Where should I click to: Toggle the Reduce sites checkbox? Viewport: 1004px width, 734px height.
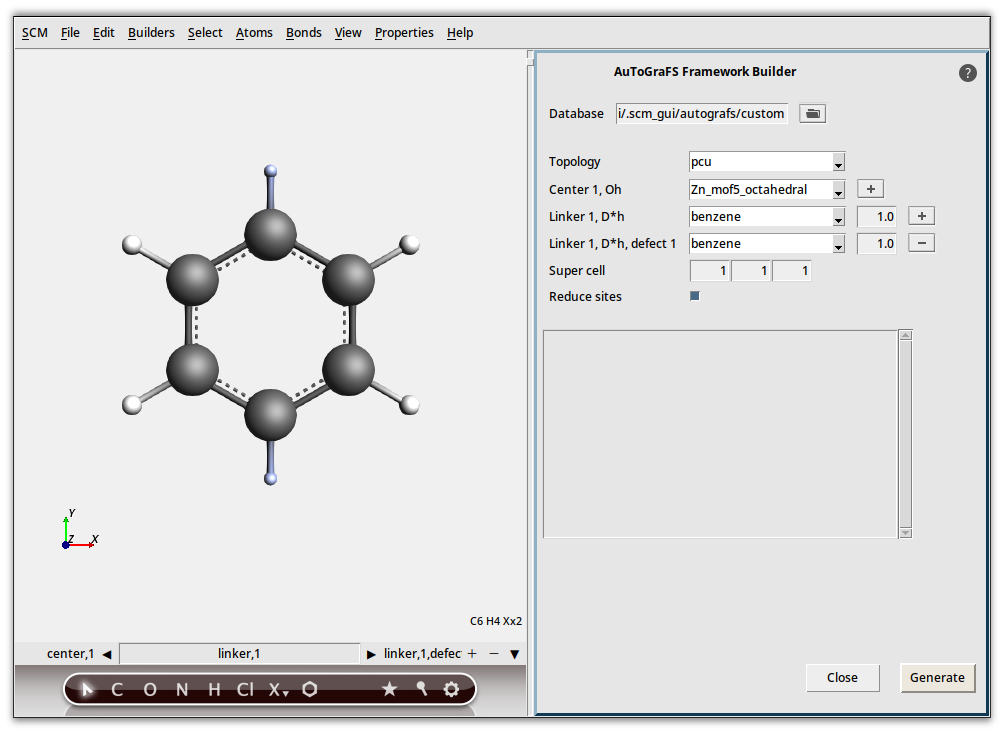[x=694, y=295]
